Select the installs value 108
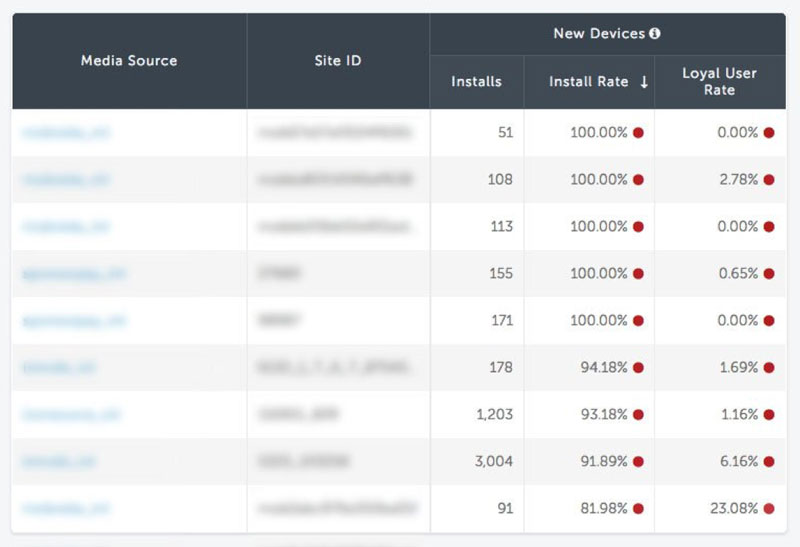 coord(500,180)
